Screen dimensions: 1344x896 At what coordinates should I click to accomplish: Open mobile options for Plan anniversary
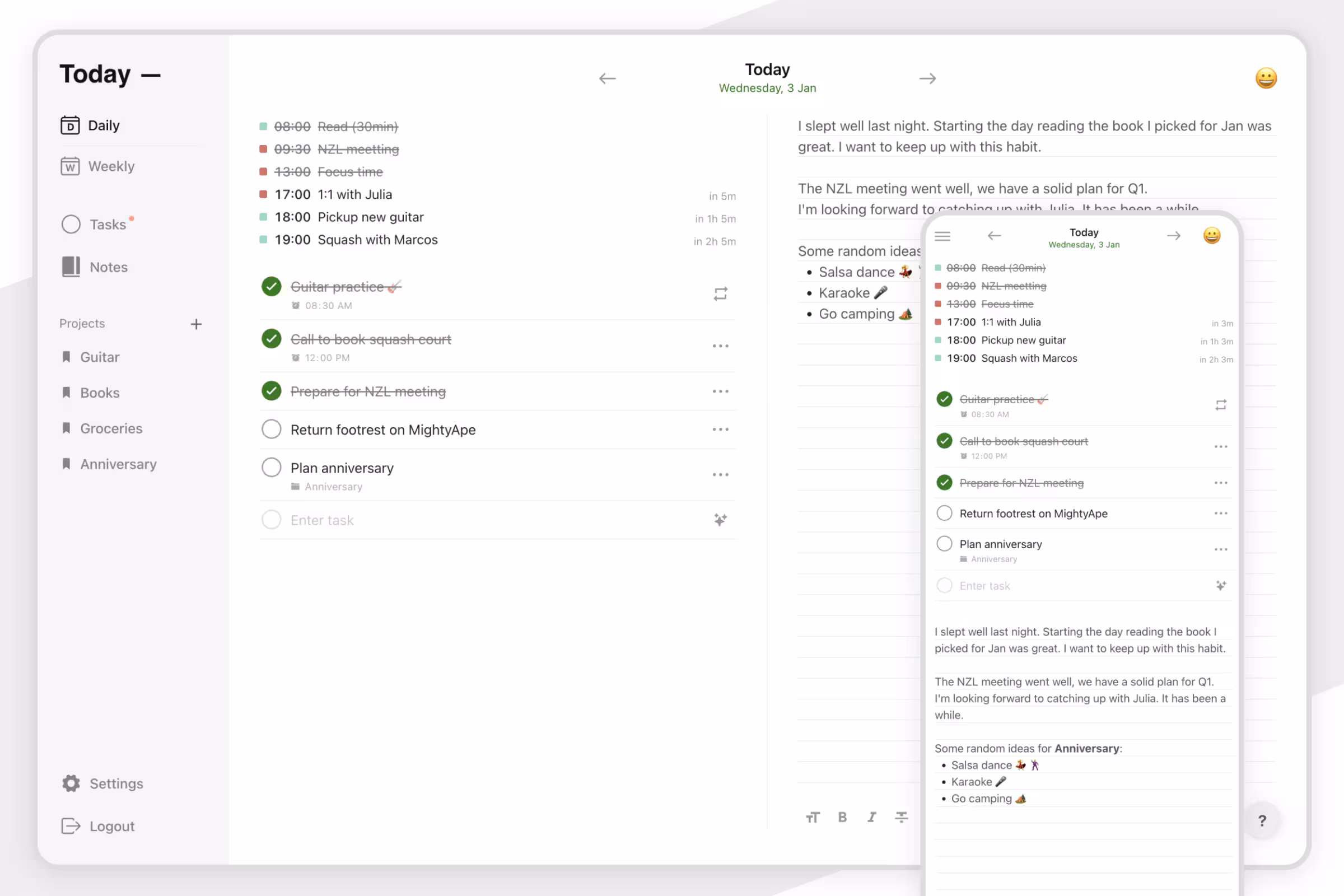(x=1221, y=549)
